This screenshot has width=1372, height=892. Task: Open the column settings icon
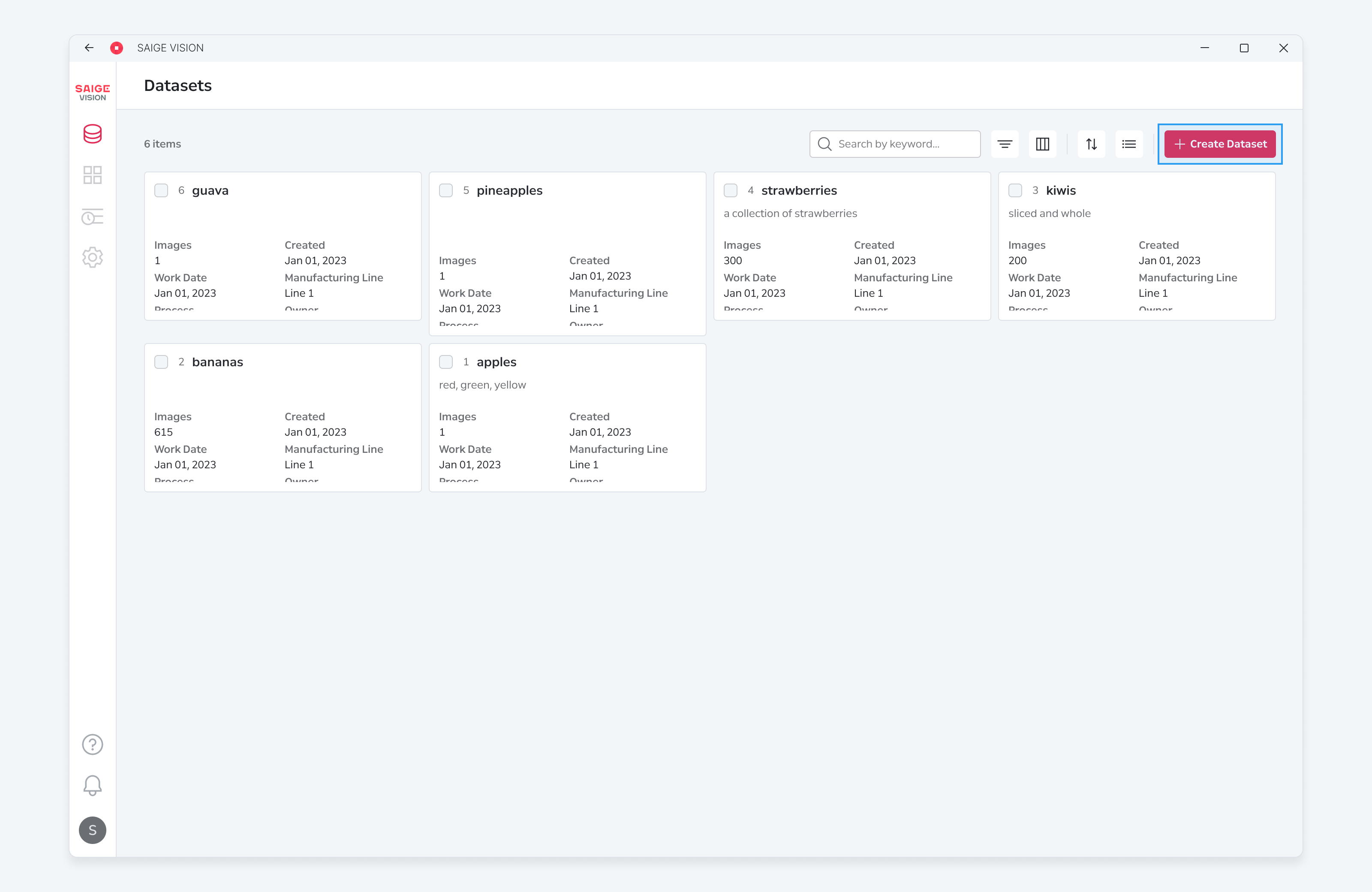(x=1042, y=144)
